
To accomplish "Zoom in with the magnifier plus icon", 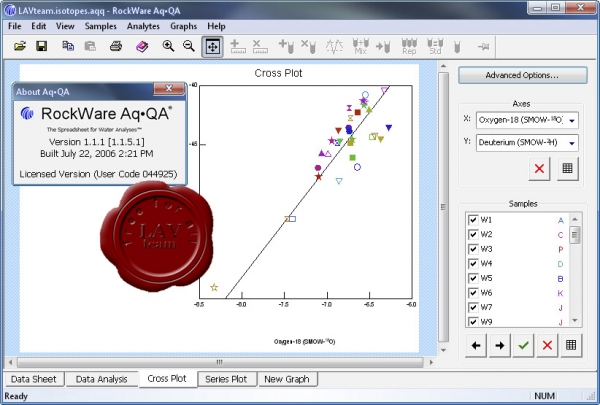I will 168,46.
